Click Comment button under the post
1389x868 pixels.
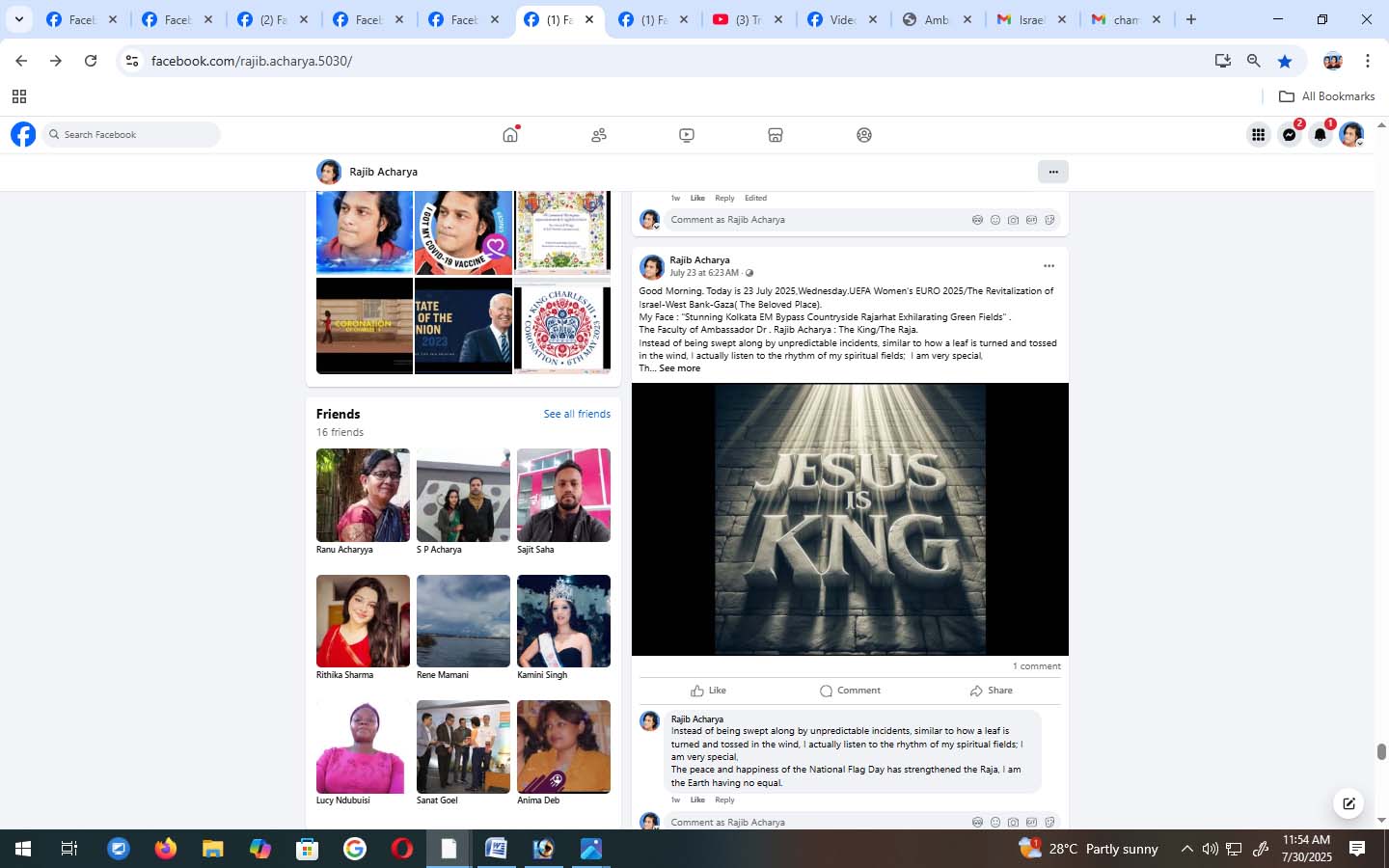(x=850, y=691)
